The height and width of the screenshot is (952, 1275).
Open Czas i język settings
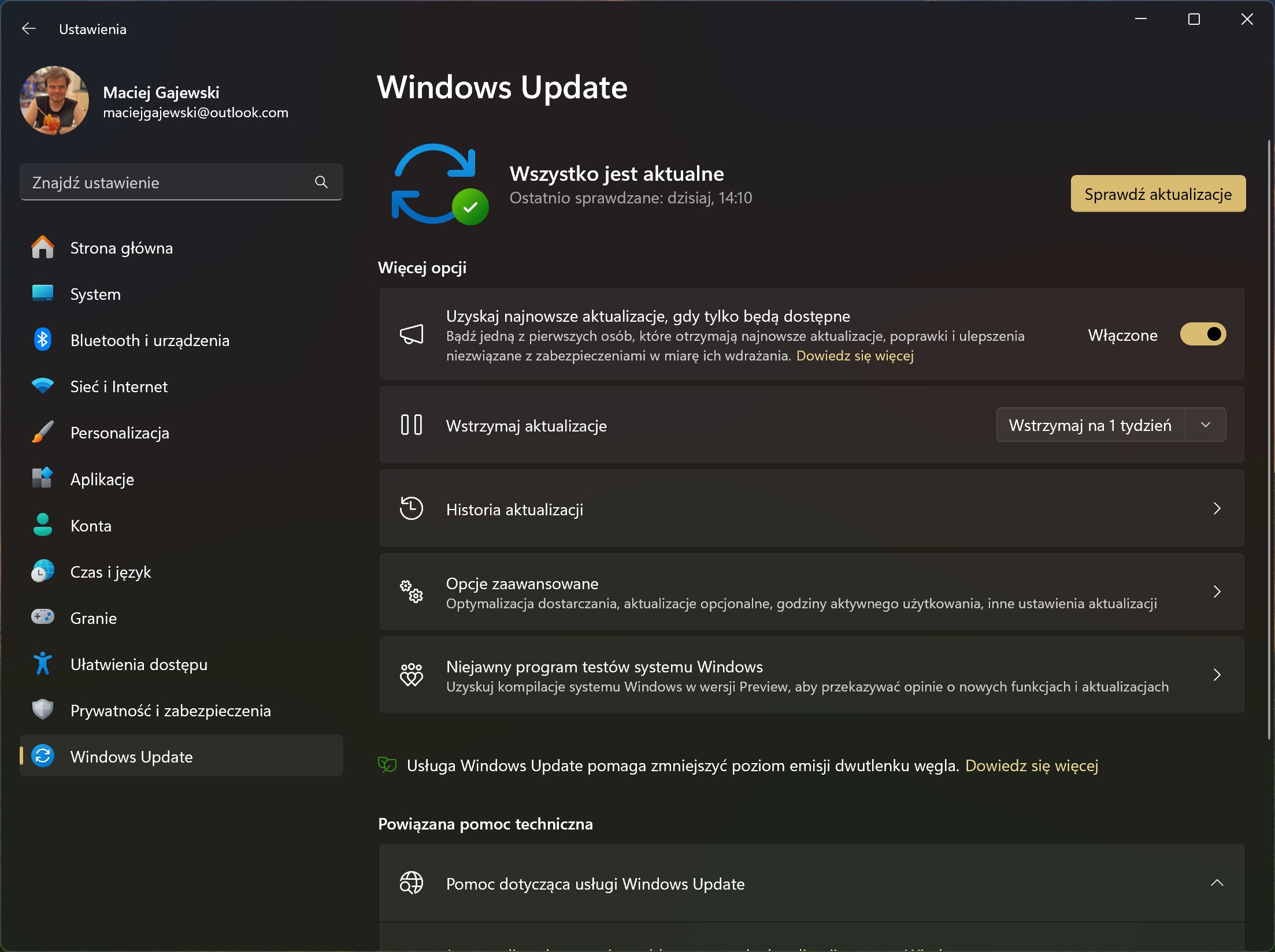181,571
